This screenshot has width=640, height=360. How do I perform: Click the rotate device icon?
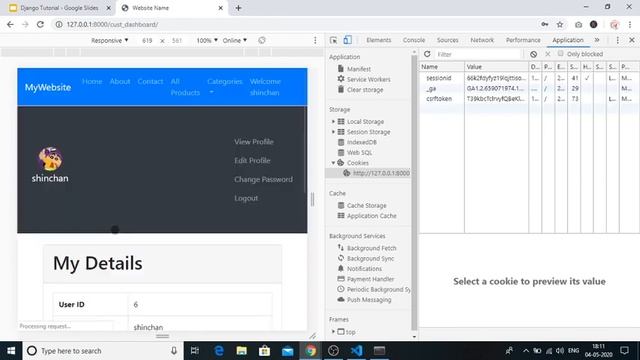(262, 40)
